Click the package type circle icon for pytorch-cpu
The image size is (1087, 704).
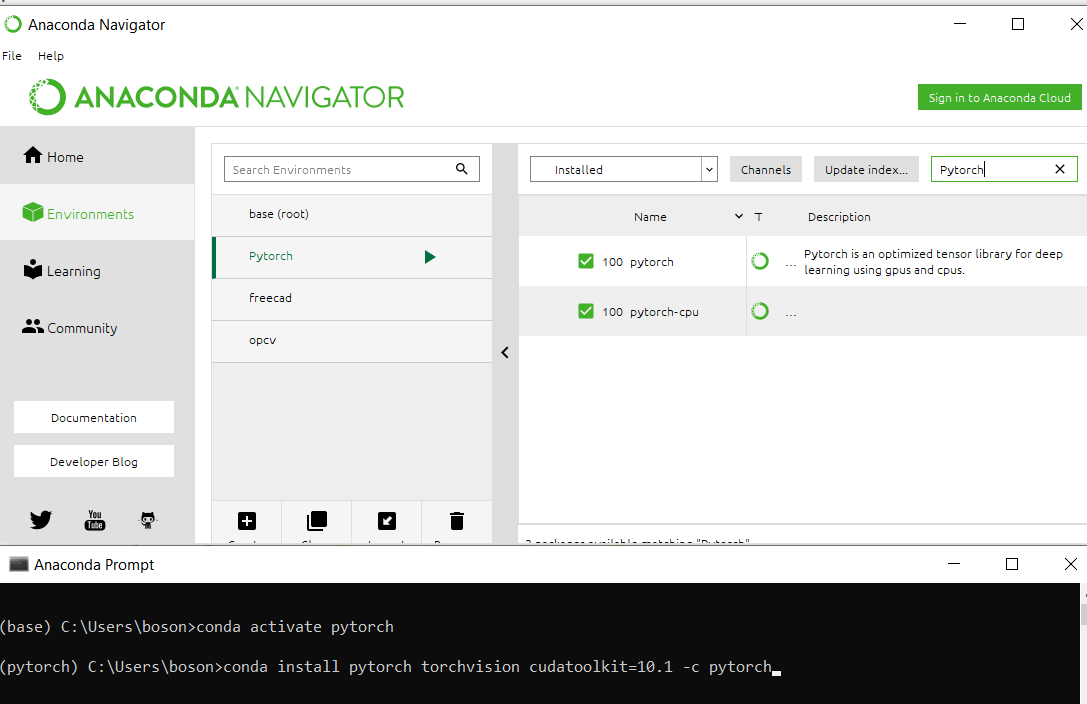coord(760,311)
